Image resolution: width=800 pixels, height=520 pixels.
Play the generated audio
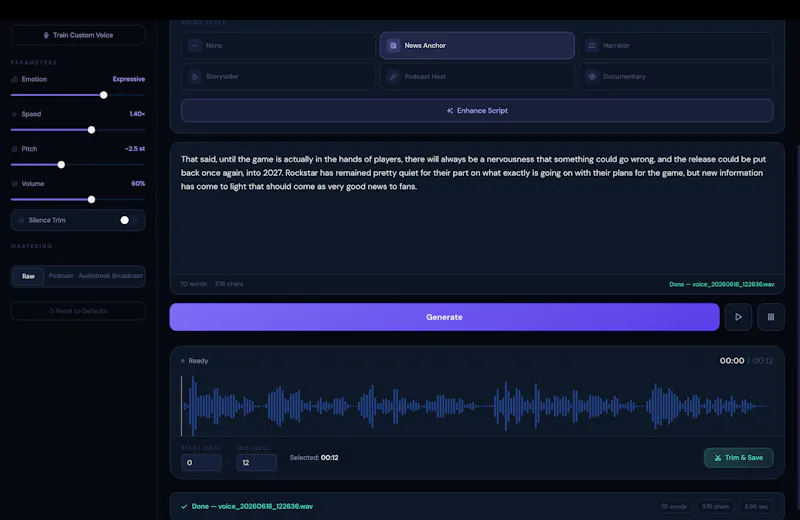(x=738, y=317)
